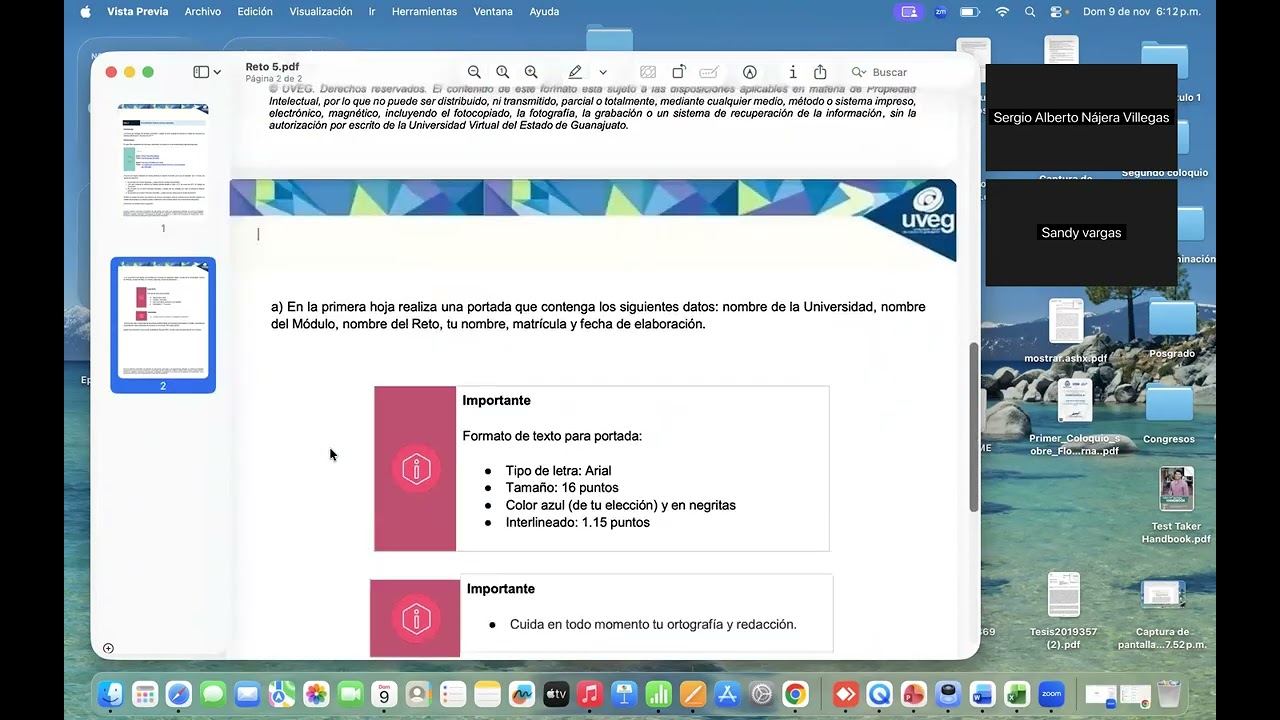The height and width of the screenshot is (720, 1280).
Task: Open the Herramientas menu
Action: [424, 12]
